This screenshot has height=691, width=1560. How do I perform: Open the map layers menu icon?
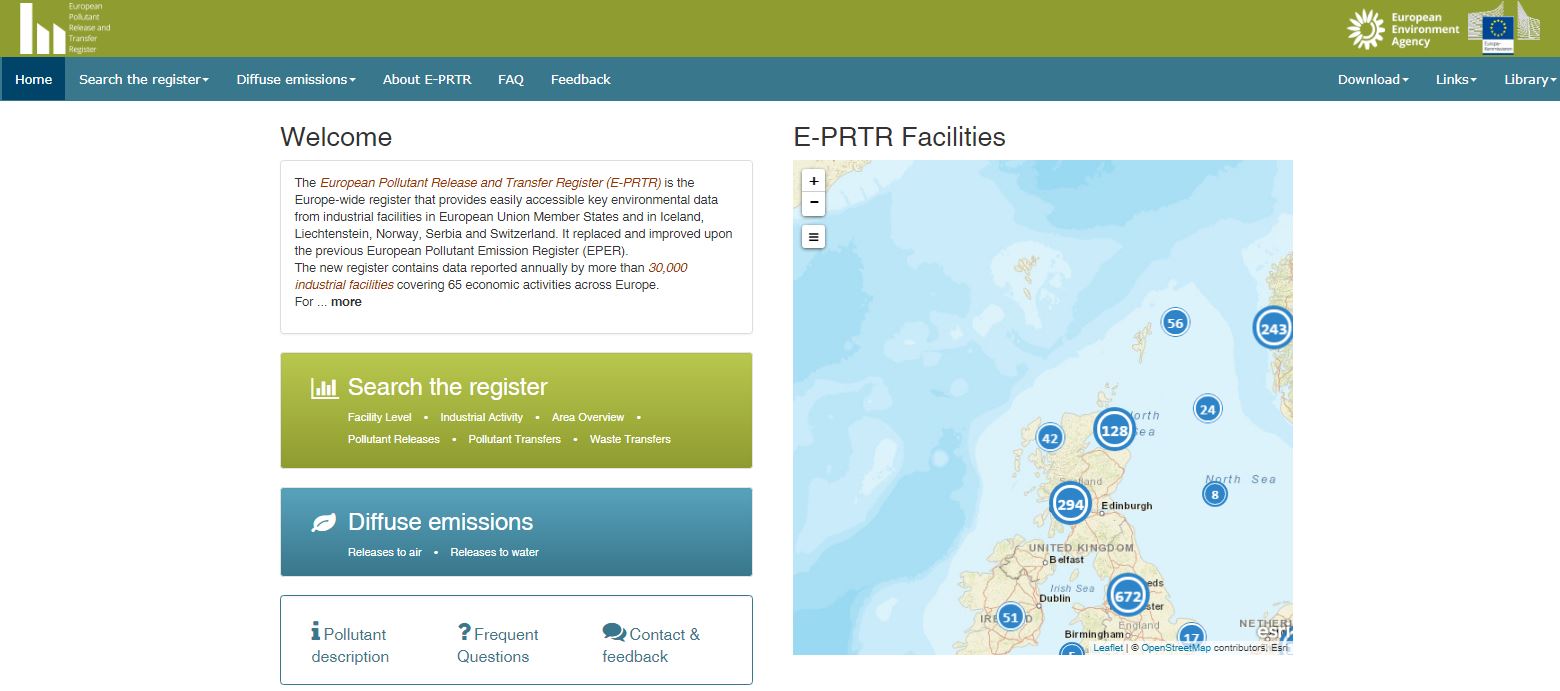pos(814,237)
